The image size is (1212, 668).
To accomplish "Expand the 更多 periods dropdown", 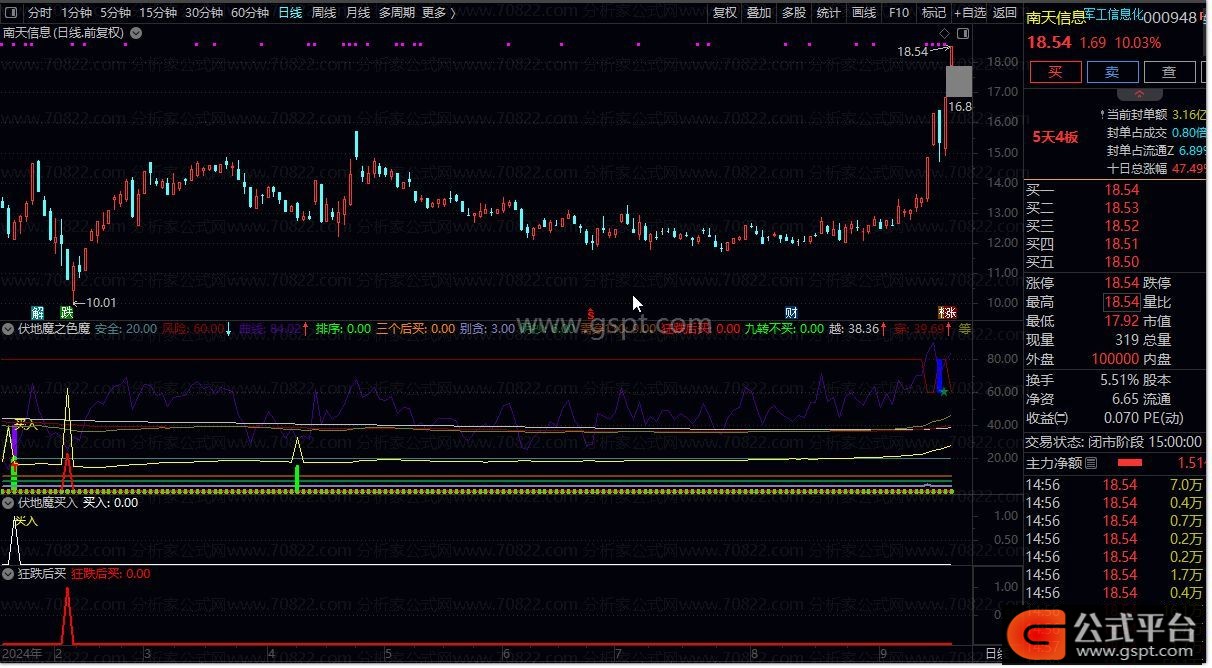I will coord(438,13).
